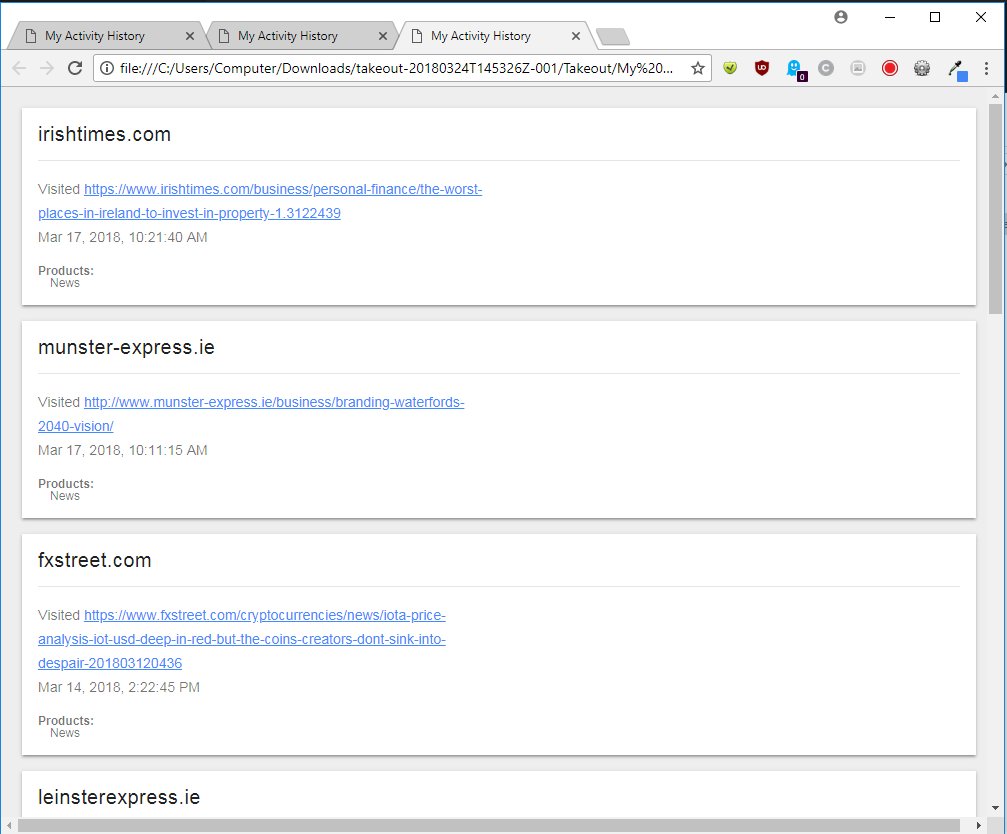1007x834 pixels.
Task: Click Products label in irishtimes.com card
Action: pyautogui.click(x=66, y=271)
